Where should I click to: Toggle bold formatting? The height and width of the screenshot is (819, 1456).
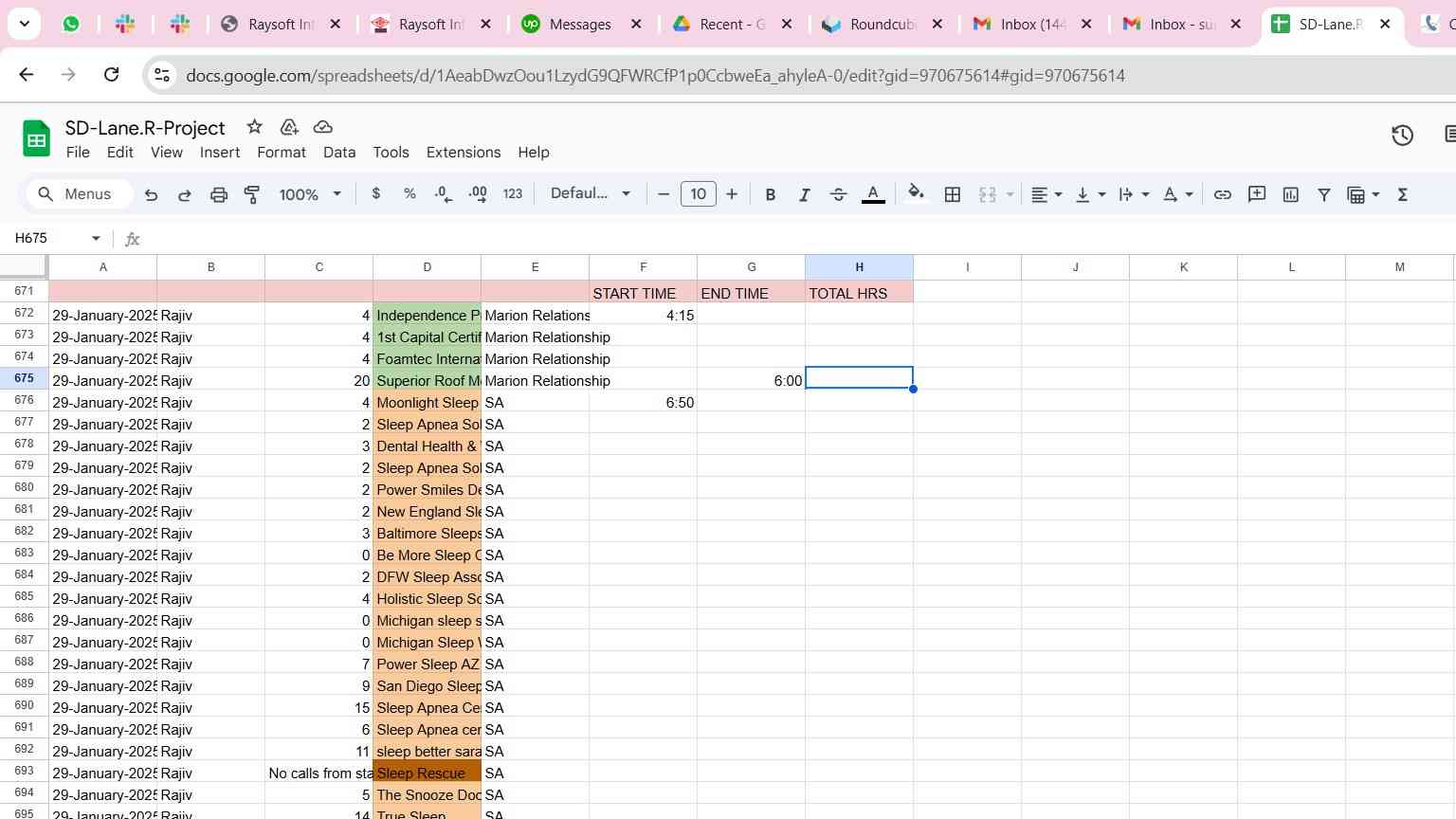pos(771,194)
